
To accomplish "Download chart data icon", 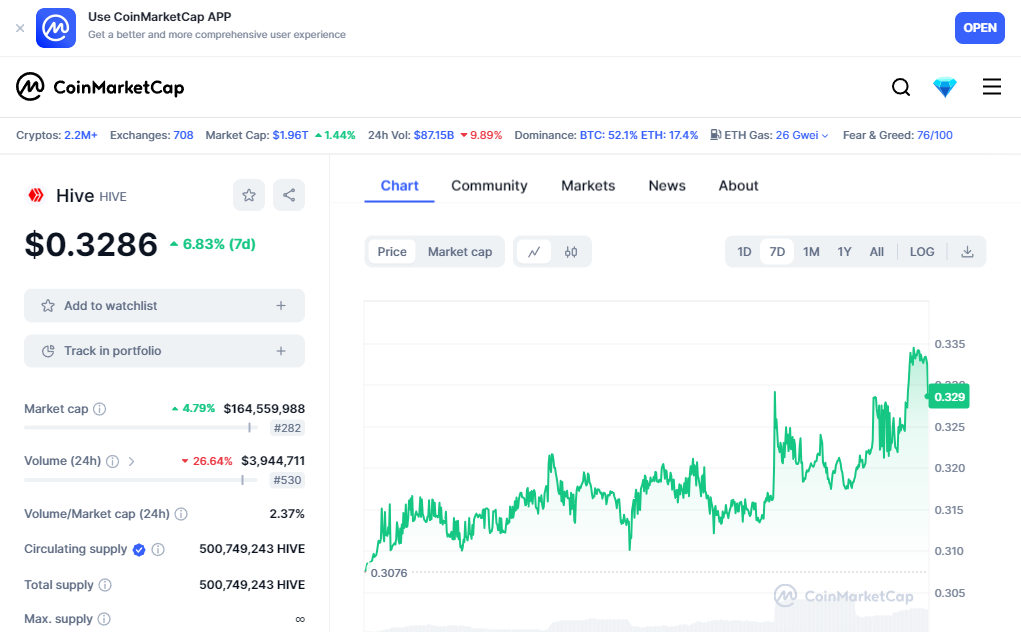I will click(967, 252).
